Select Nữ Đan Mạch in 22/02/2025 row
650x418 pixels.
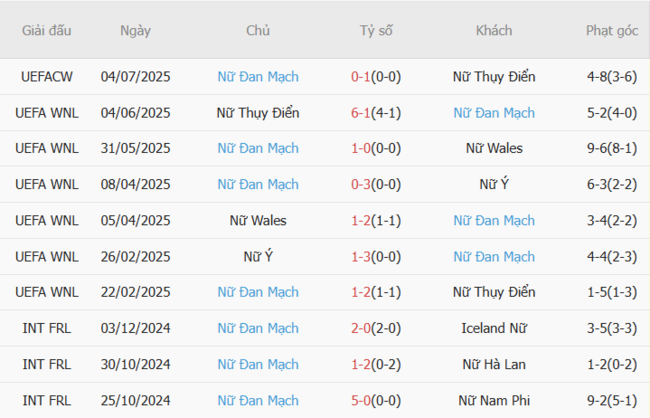(x=258, y=292)
